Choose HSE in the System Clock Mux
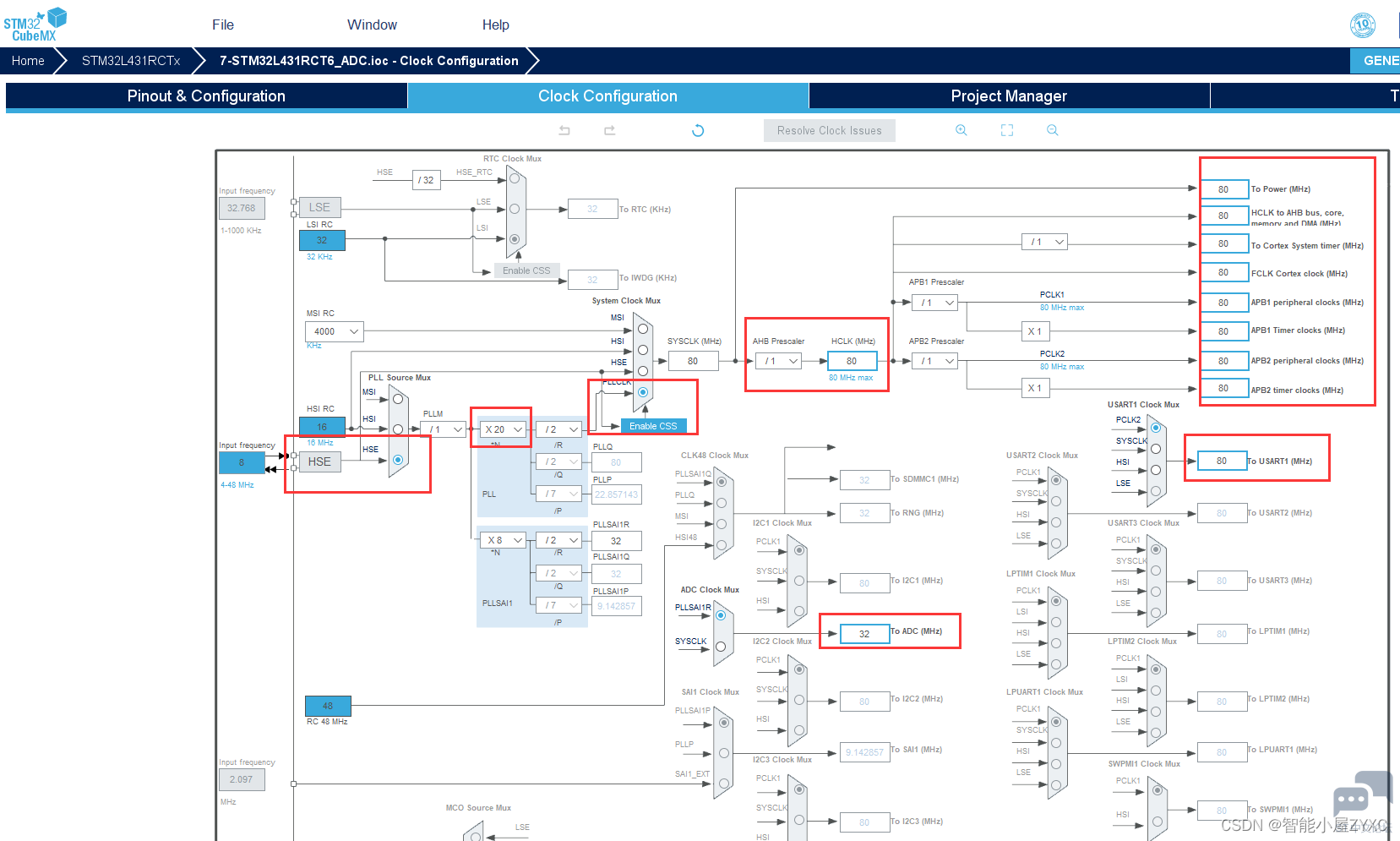Viewport: 1400px width, 841px height. (643, 371)
